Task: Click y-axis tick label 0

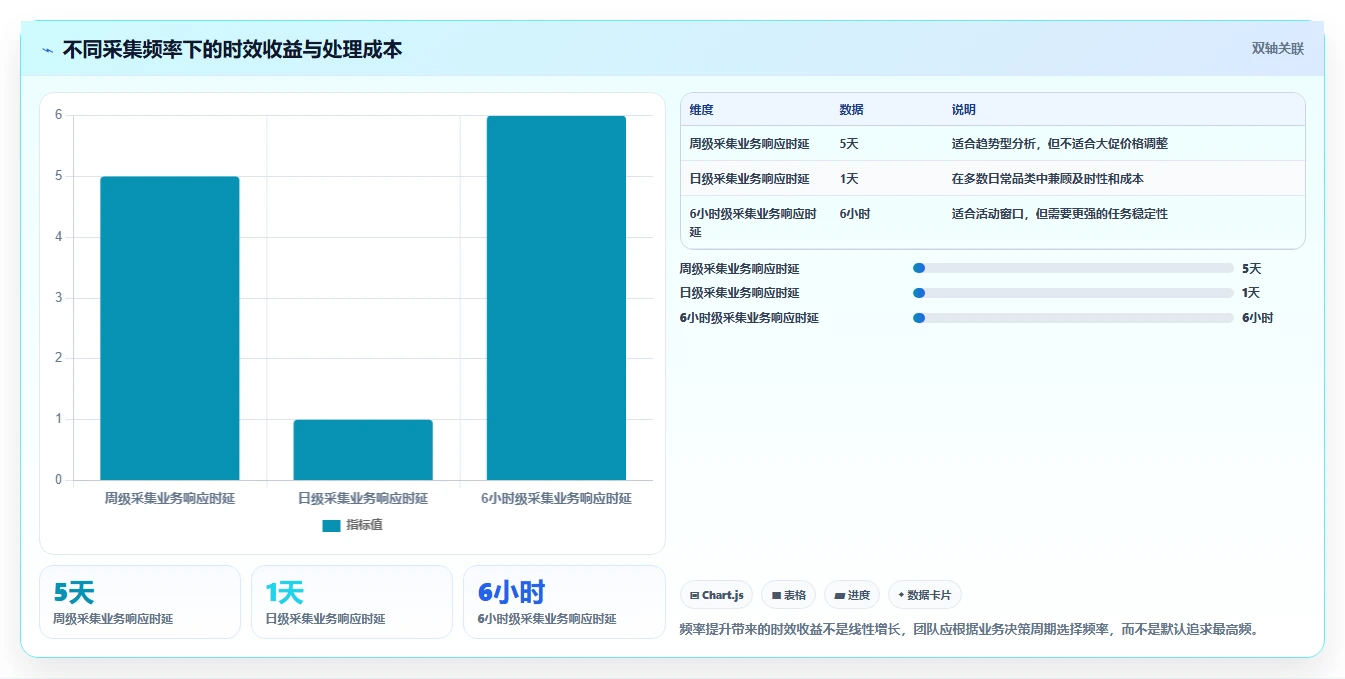Action: click(58, 480)
